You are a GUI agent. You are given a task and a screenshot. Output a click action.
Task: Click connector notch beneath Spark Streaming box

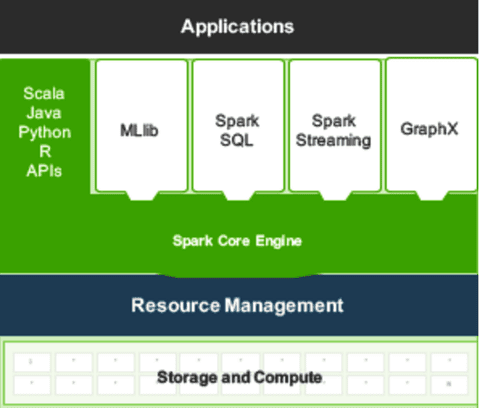point(335,196)
